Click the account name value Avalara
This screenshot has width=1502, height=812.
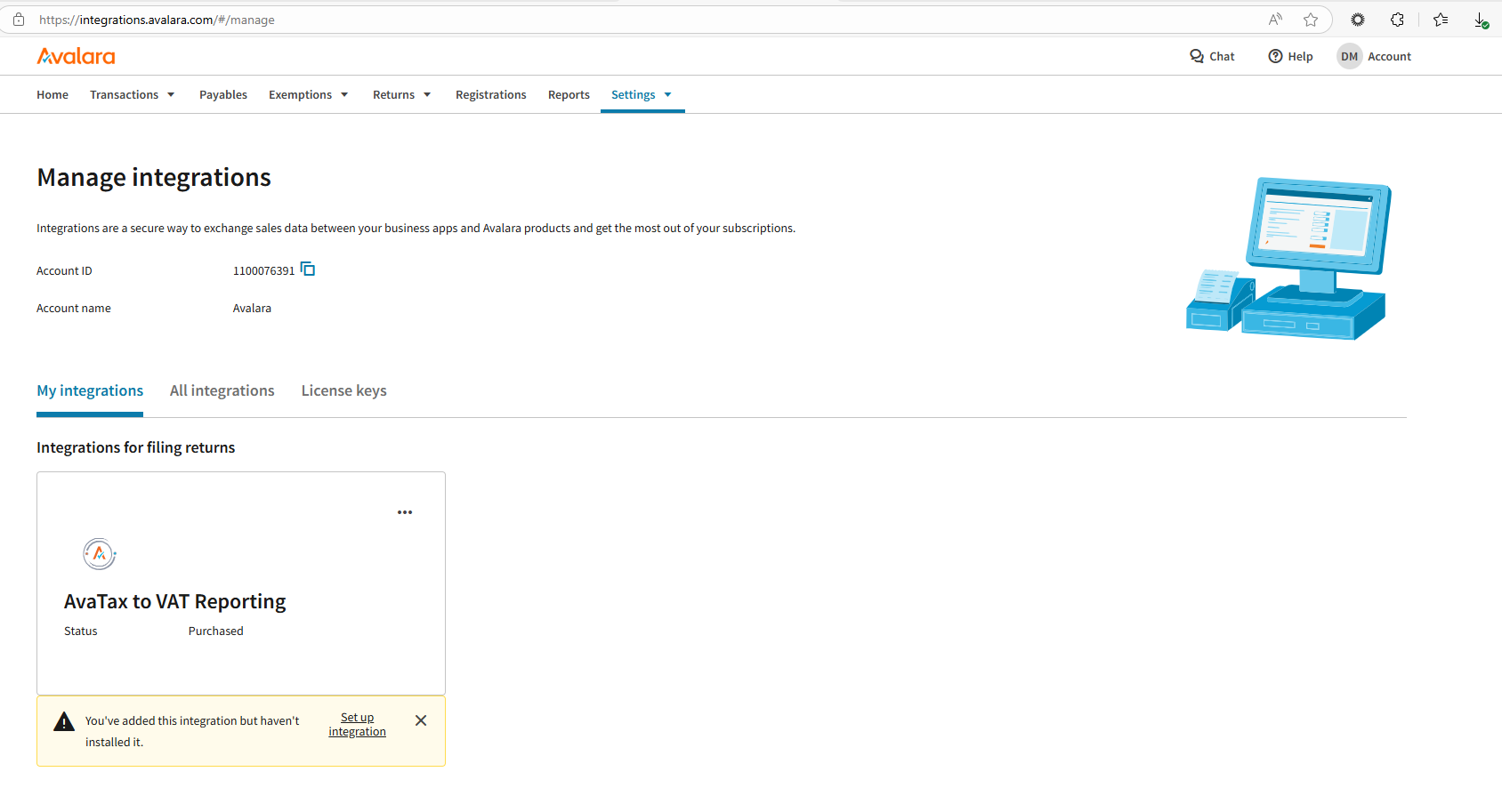pyautogui.click(x=252, y=308)
